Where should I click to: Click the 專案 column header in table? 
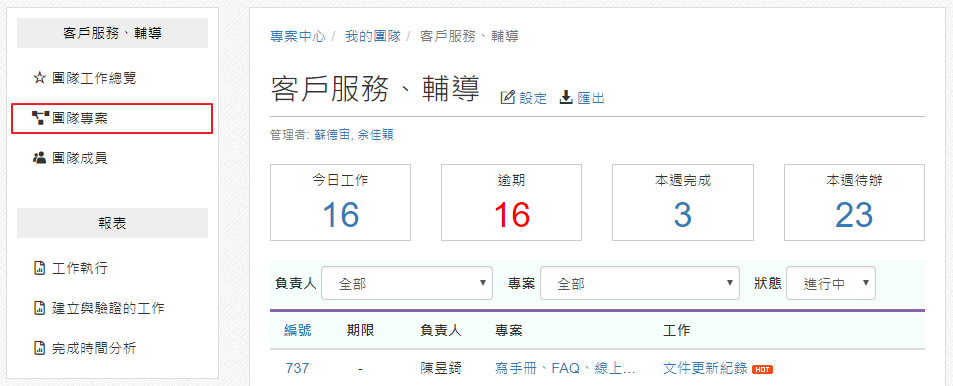point(509,330)
